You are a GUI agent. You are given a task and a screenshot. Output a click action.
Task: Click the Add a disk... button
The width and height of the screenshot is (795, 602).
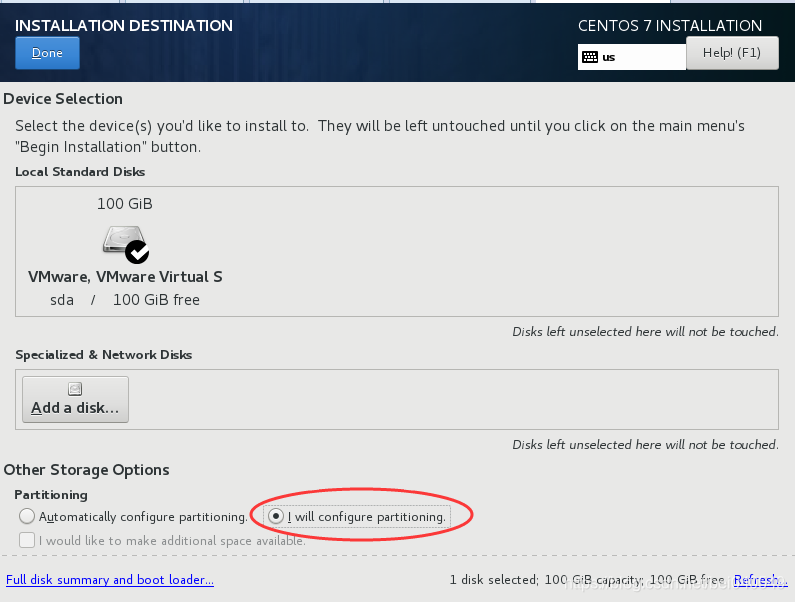point(75,399)
